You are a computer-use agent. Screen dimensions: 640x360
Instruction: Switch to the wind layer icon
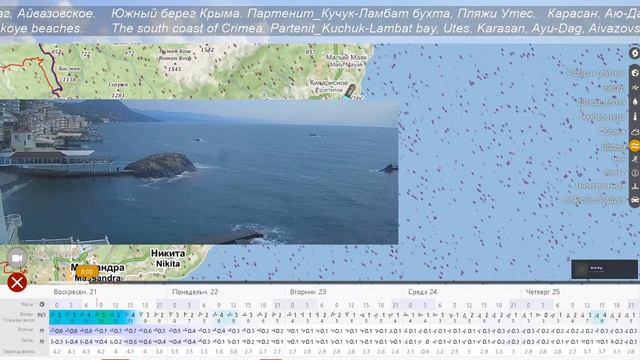(x=635, y=87)
